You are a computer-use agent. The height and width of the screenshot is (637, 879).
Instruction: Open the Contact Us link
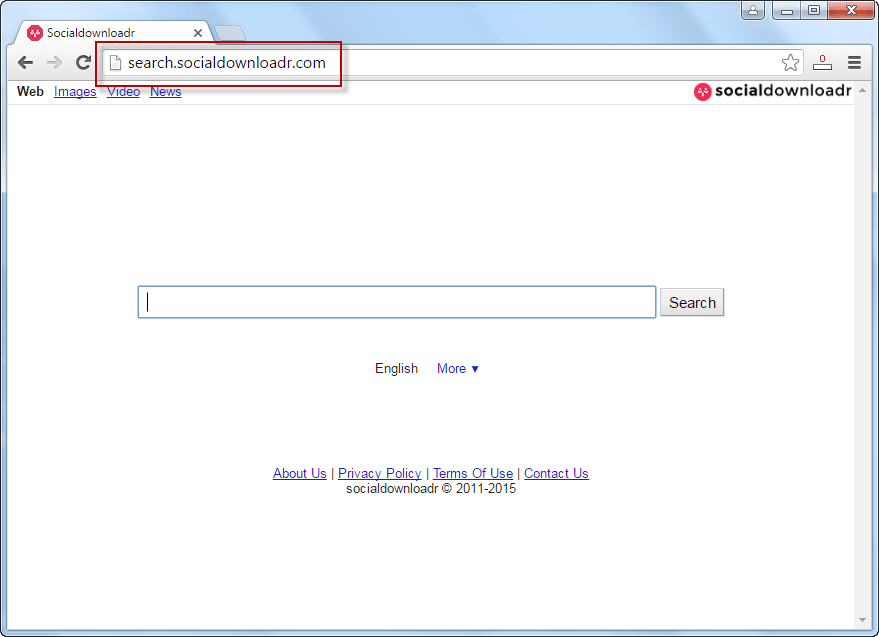point(556,473)
